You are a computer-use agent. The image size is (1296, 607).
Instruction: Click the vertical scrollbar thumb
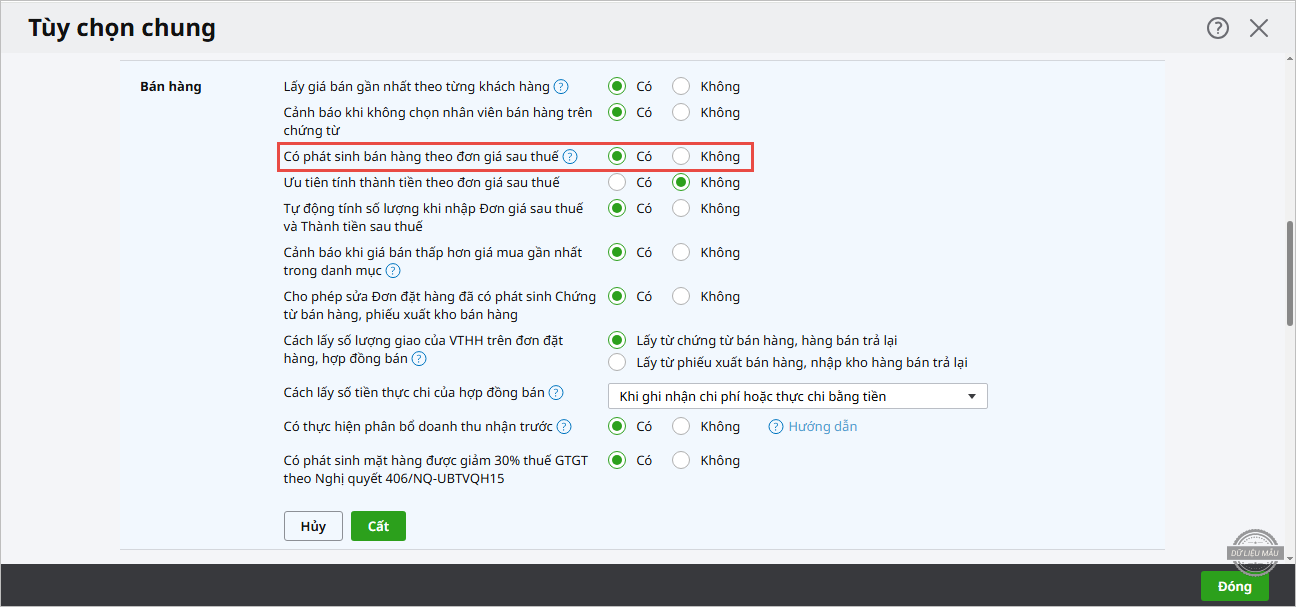[1288, 272]
